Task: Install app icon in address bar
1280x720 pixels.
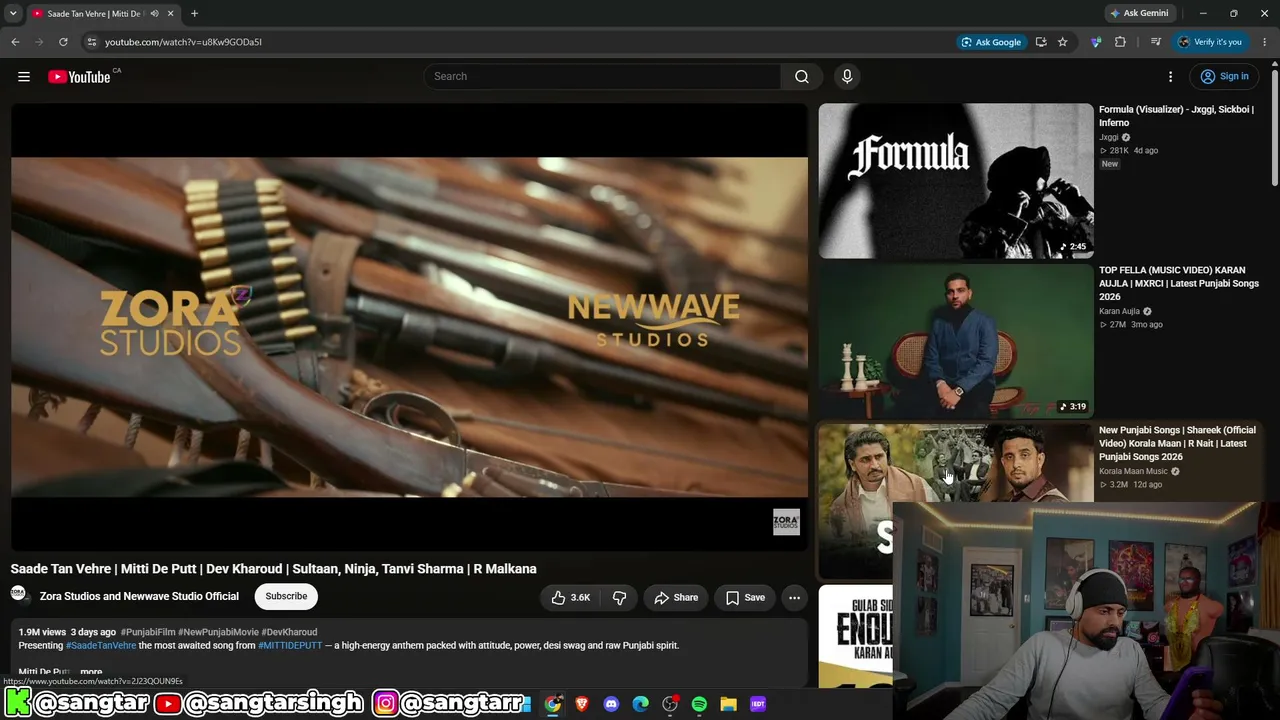Action: tap(1041, 42)
